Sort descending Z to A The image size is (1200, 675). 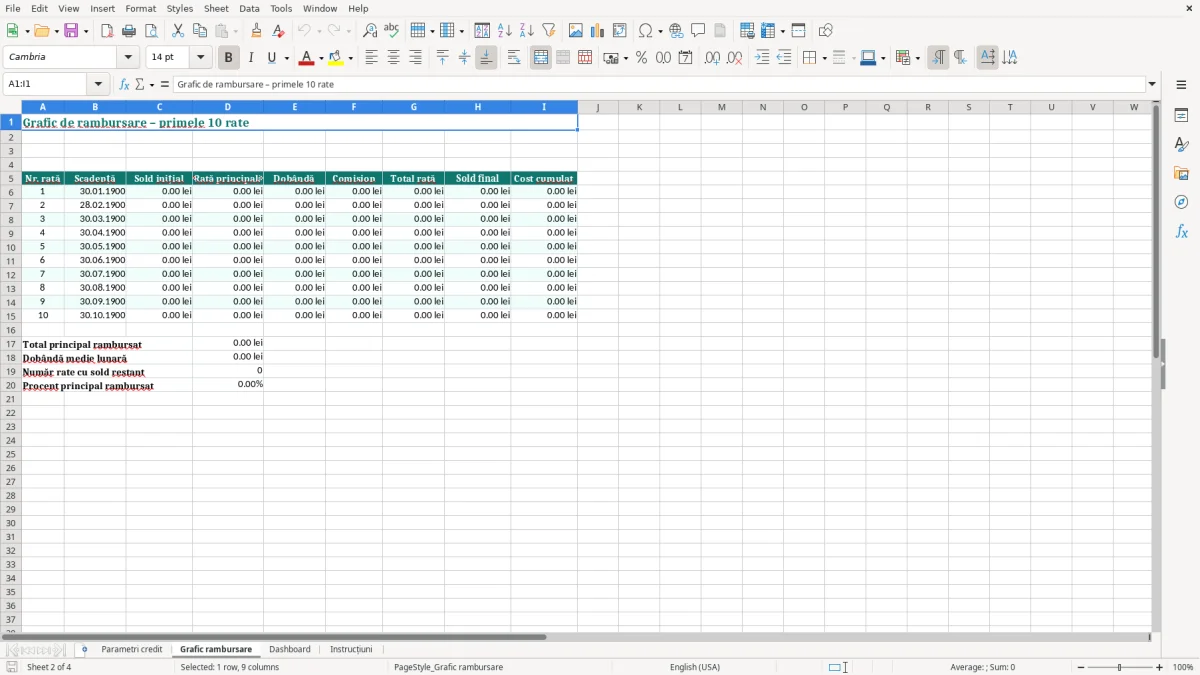(x=527, y=31)
